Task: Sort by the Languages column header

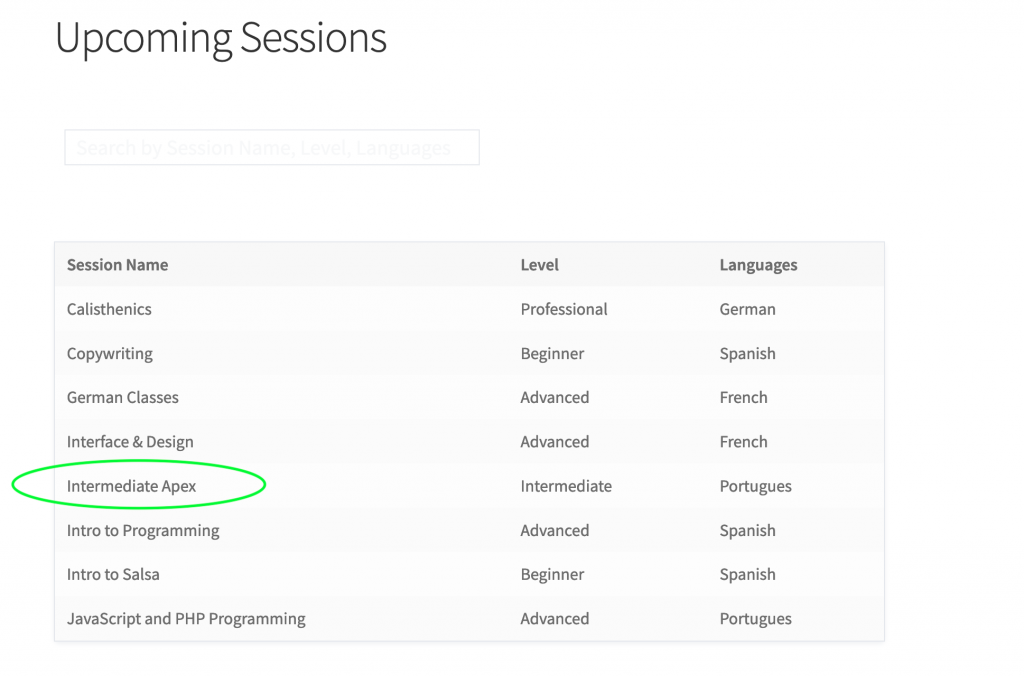Action: [x=758, y=265]
